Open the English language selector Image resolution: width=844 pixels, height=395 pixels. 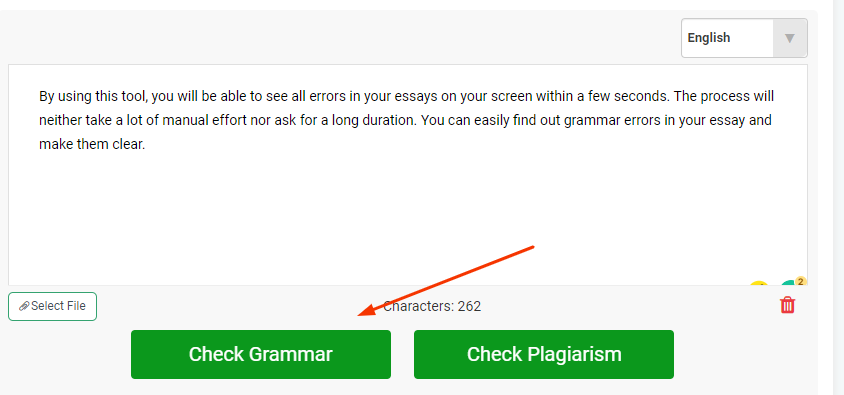744,38
